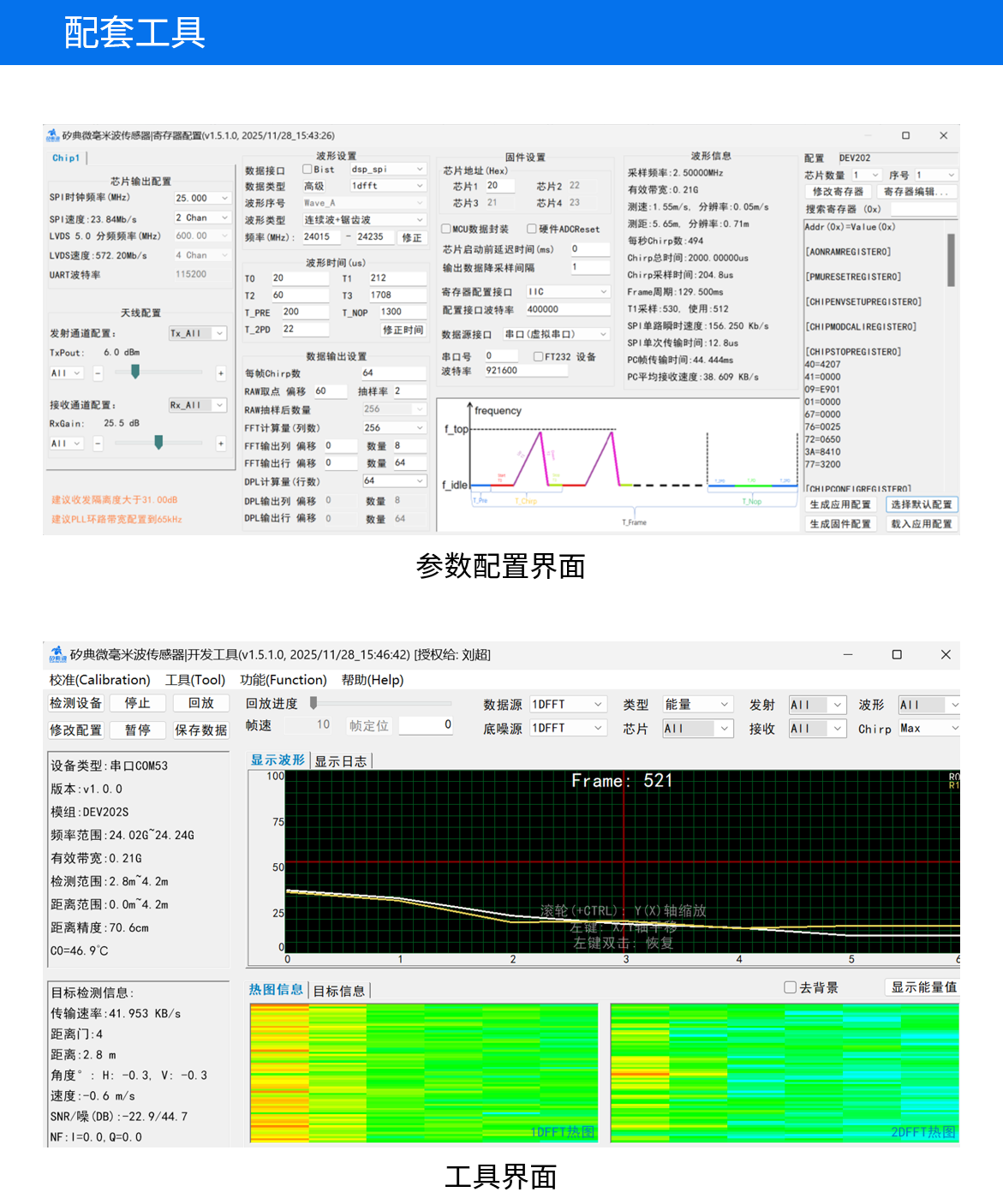Open the Tx_All transmit channel dropdown
Viewport: 1003px width, 1204px height.
coord(198,333)
